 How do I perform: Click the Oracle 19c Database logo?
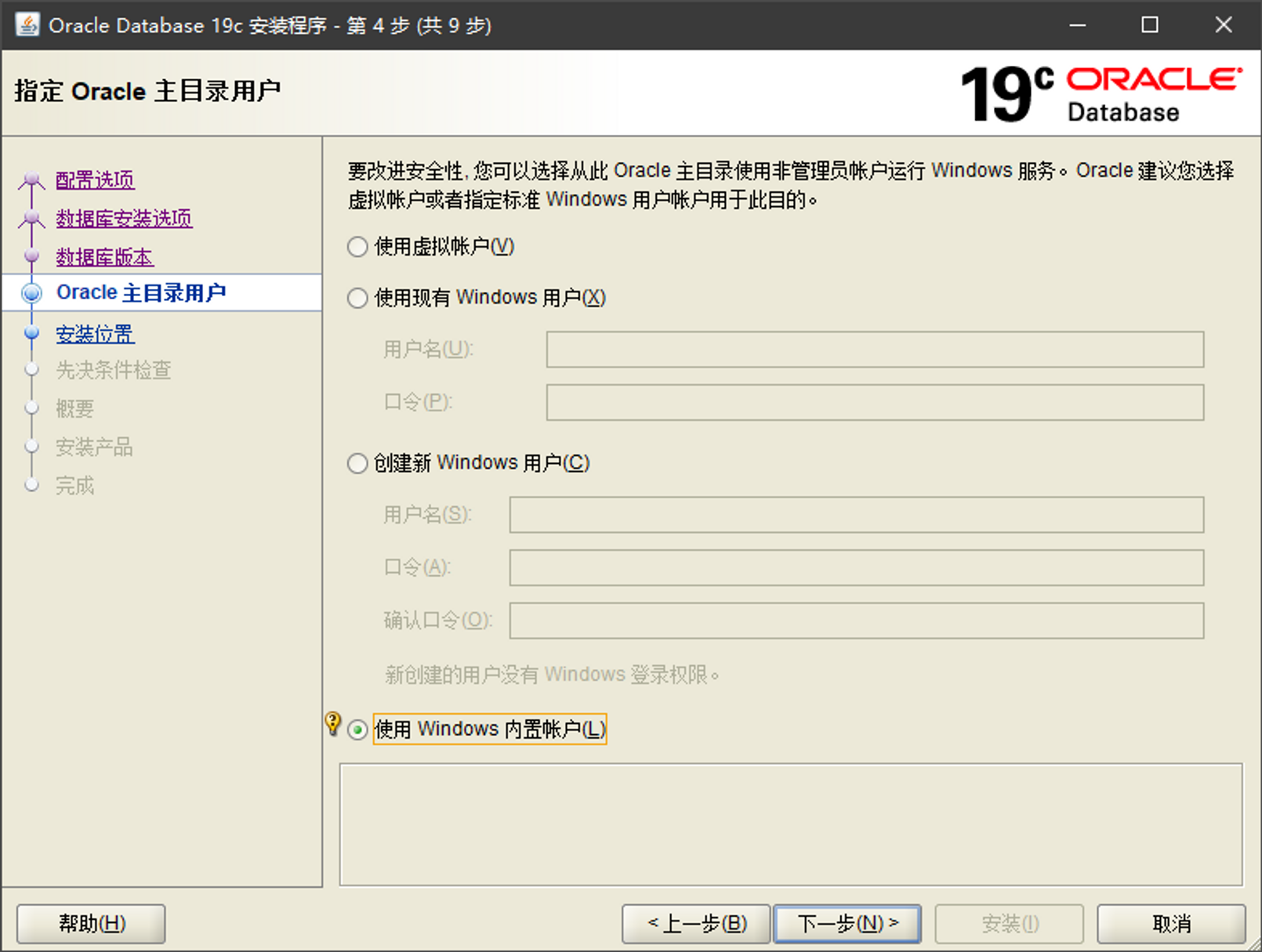pos(1101,94)
